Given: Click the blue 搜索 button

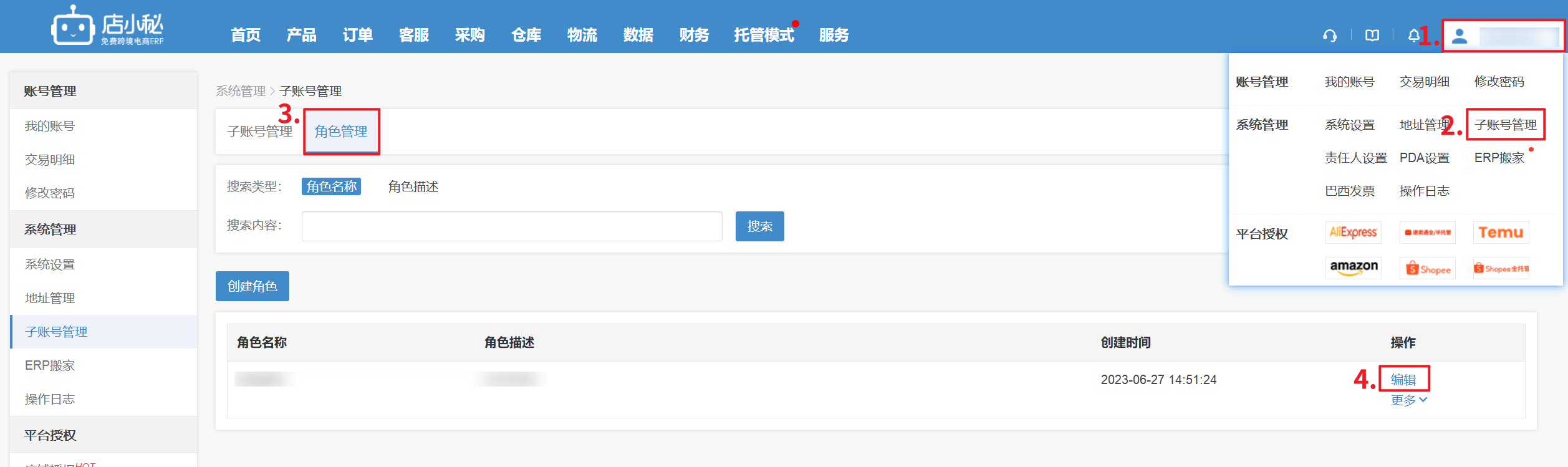Looking at the screenshot, I should (x=760, y=226).
